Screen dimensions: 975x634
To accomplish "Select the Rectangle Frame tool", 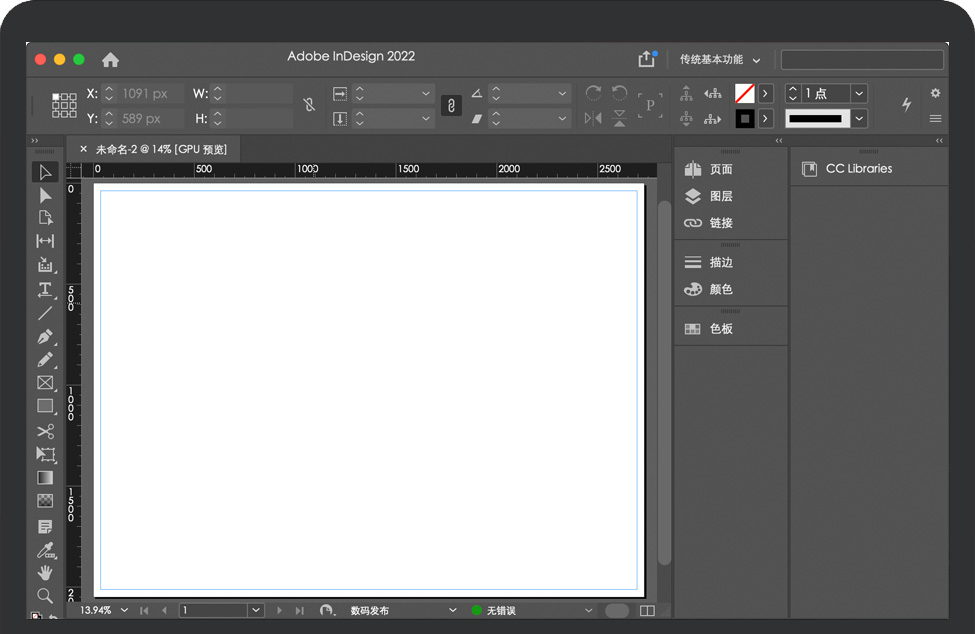I will pyautogui.click(x=45, y=383).
